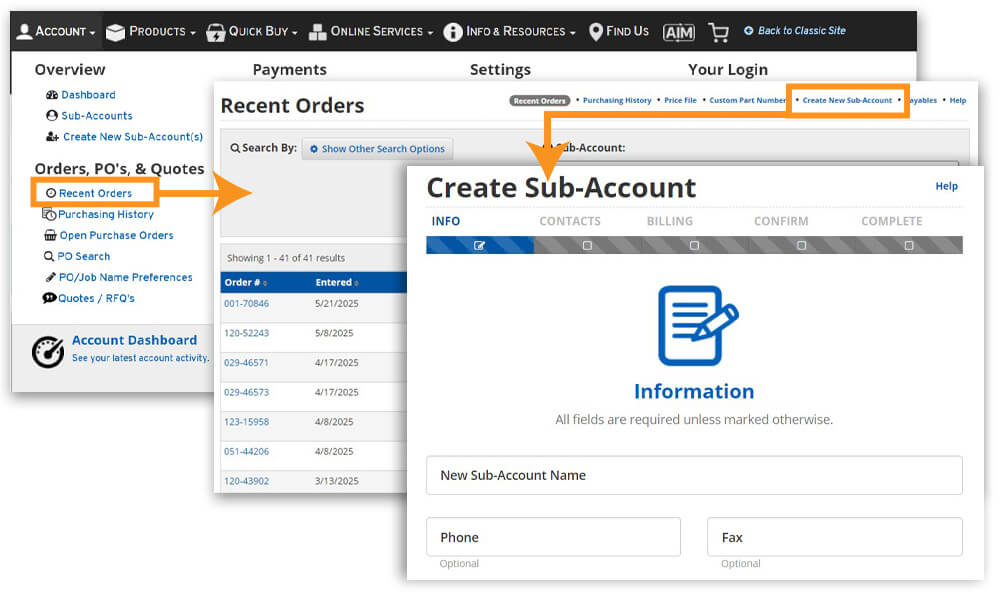Select the Payments tab

pos(290,69)
